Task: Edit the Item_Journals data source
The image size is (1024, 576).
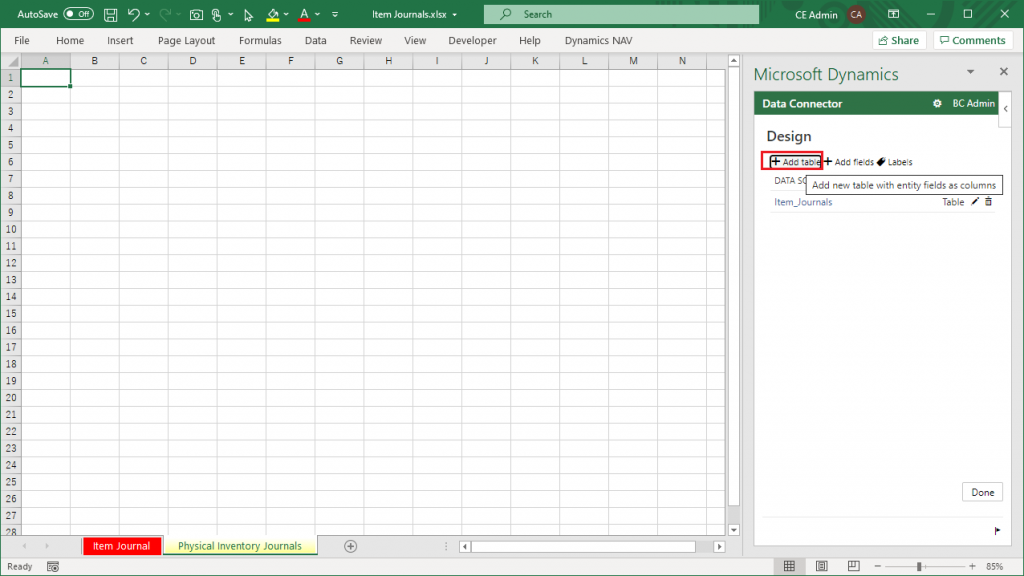Action: click(975, 202)
